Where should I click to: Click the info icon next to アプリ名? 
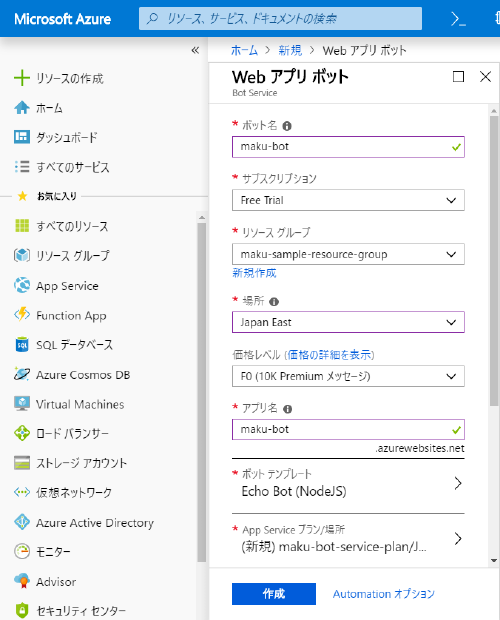288,409
